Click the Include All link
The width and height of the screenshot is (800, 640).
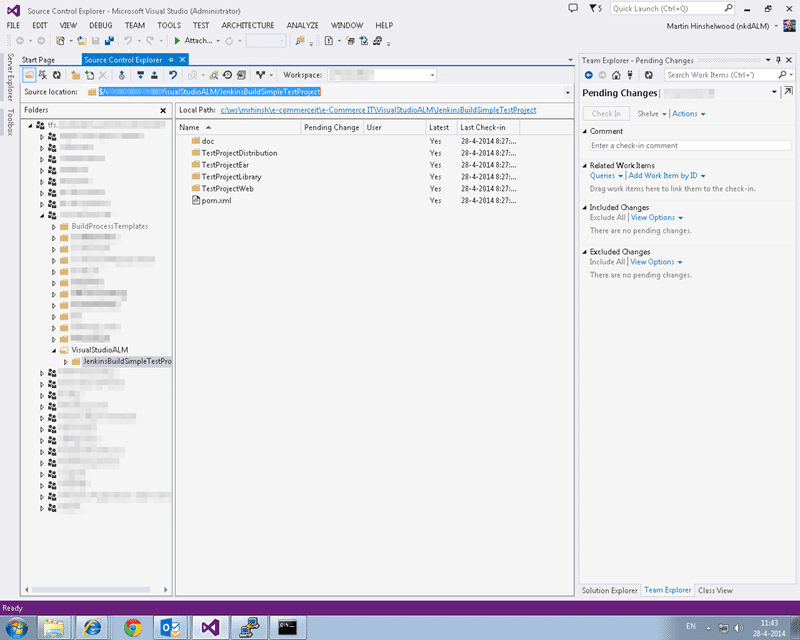coord(607,262)
